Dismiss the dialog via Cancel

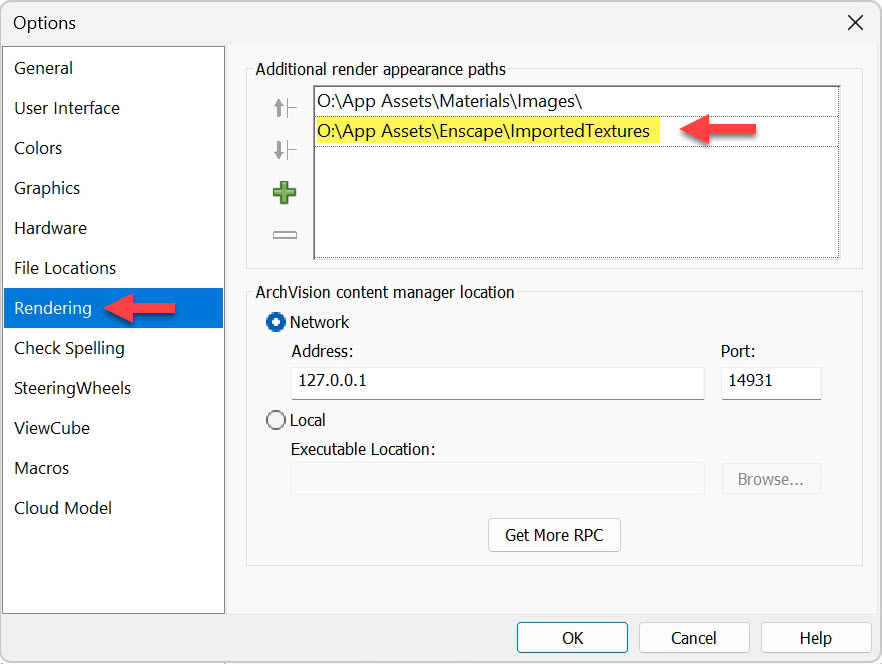click(x=694, y=637)
